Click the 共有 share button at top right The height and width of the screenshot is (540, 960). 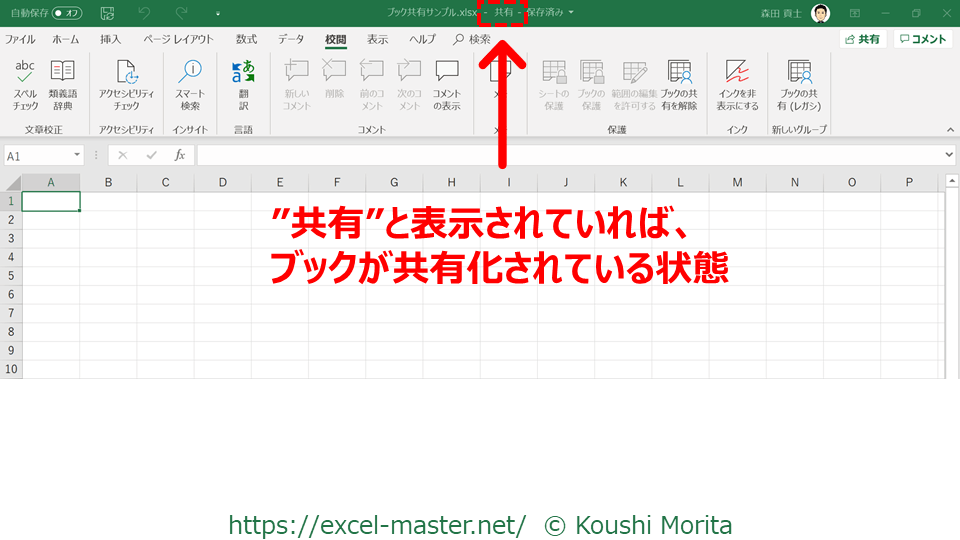point(862,39)
